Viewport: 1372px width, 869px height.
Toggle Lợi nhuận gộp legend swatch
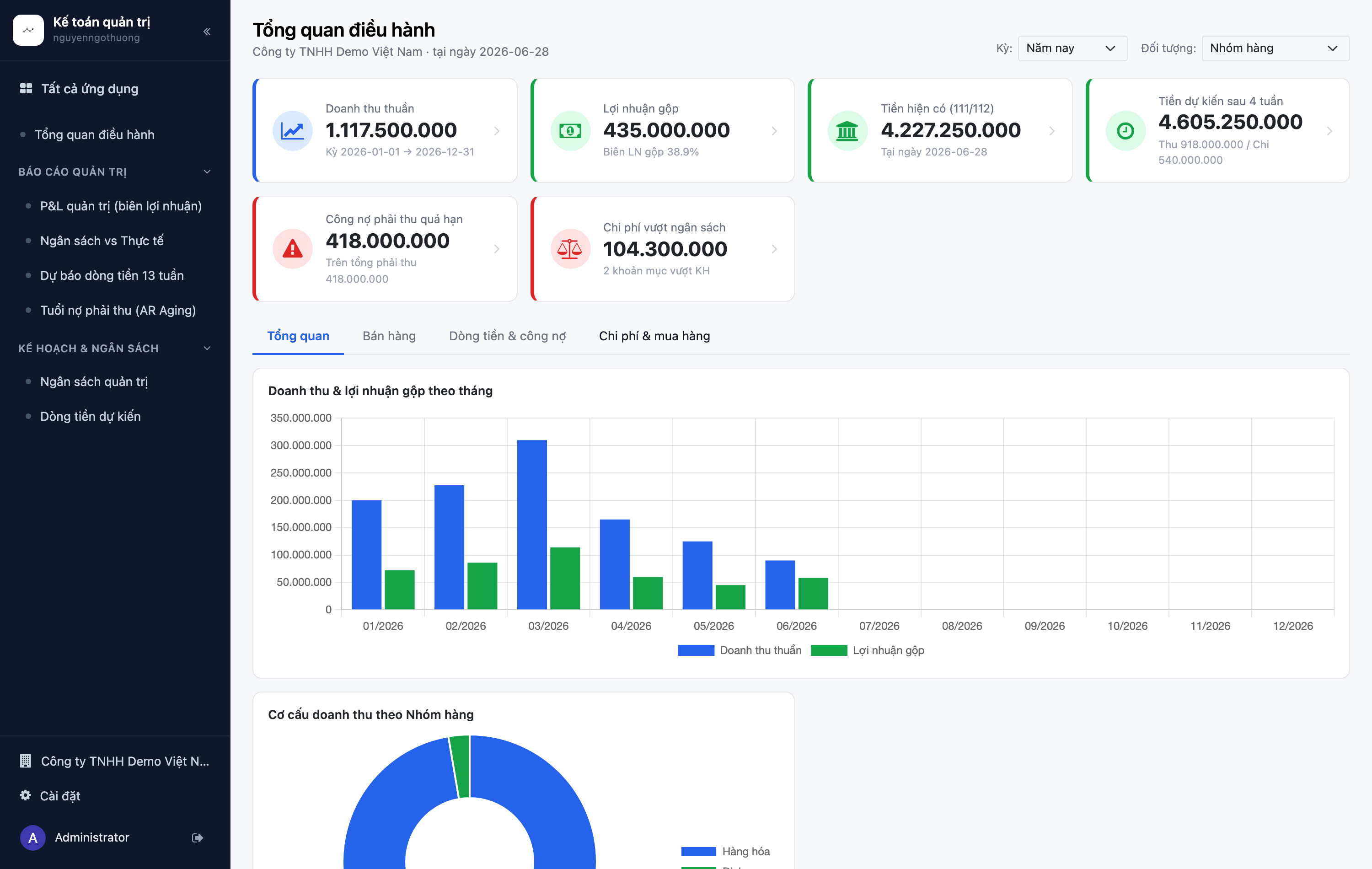828,650
